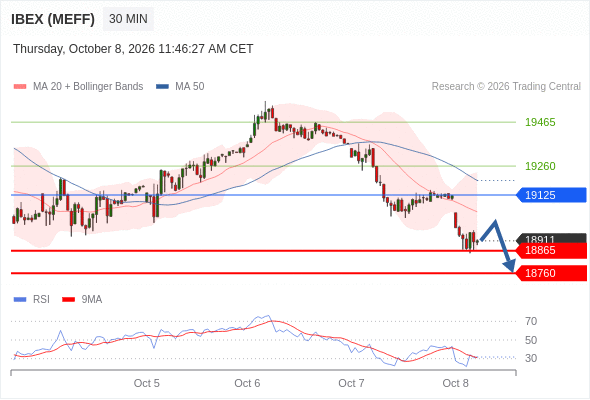
Task: Click the date line 'Thursday, October 8, 2026 11:46:27 AM CET'
Action: tap(133, 49)
